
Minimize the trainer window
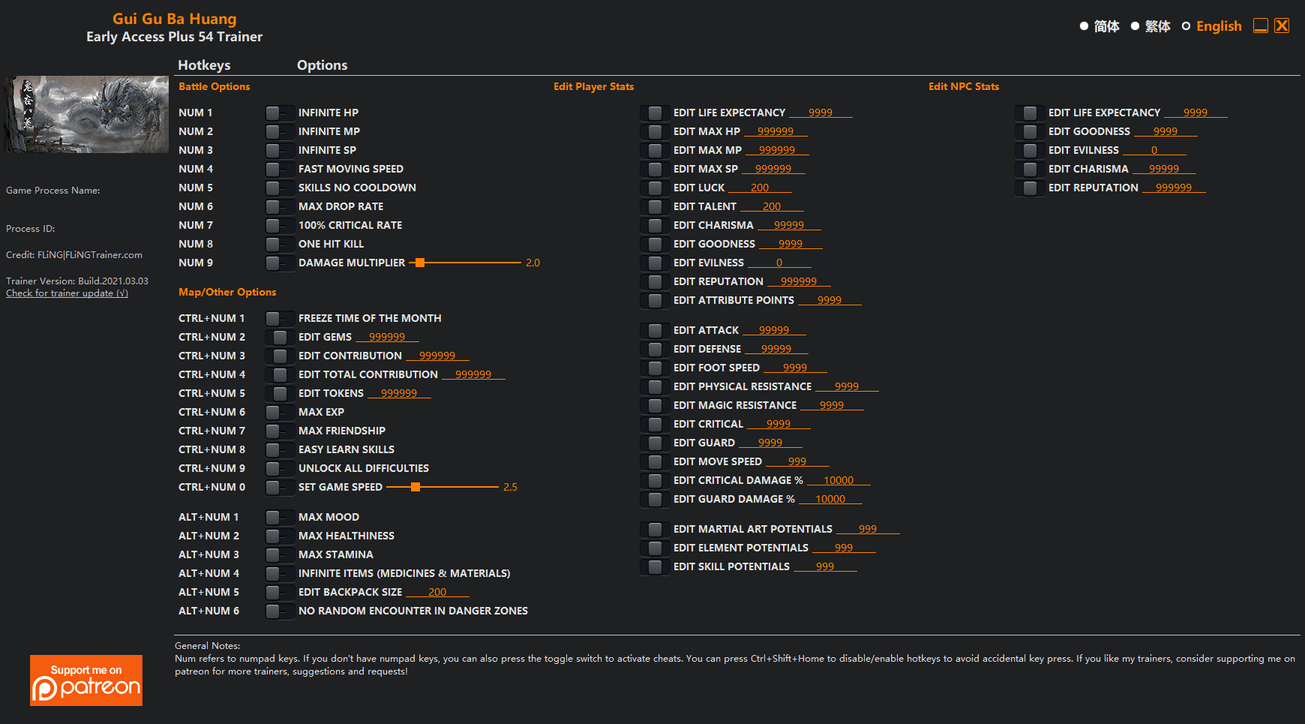coord(1260,26)
